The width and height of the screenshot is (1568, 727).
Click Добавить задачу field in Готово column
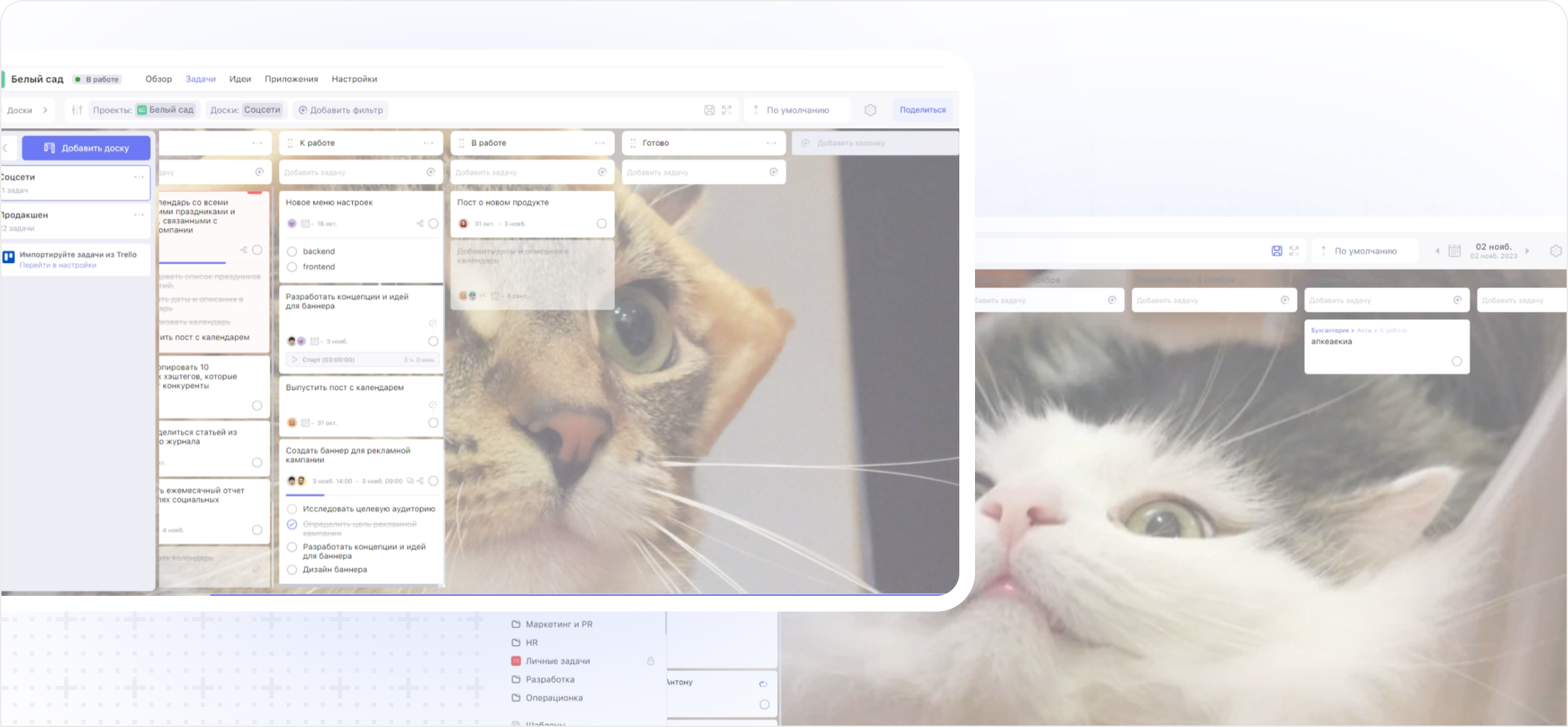[x=695, y=172]
